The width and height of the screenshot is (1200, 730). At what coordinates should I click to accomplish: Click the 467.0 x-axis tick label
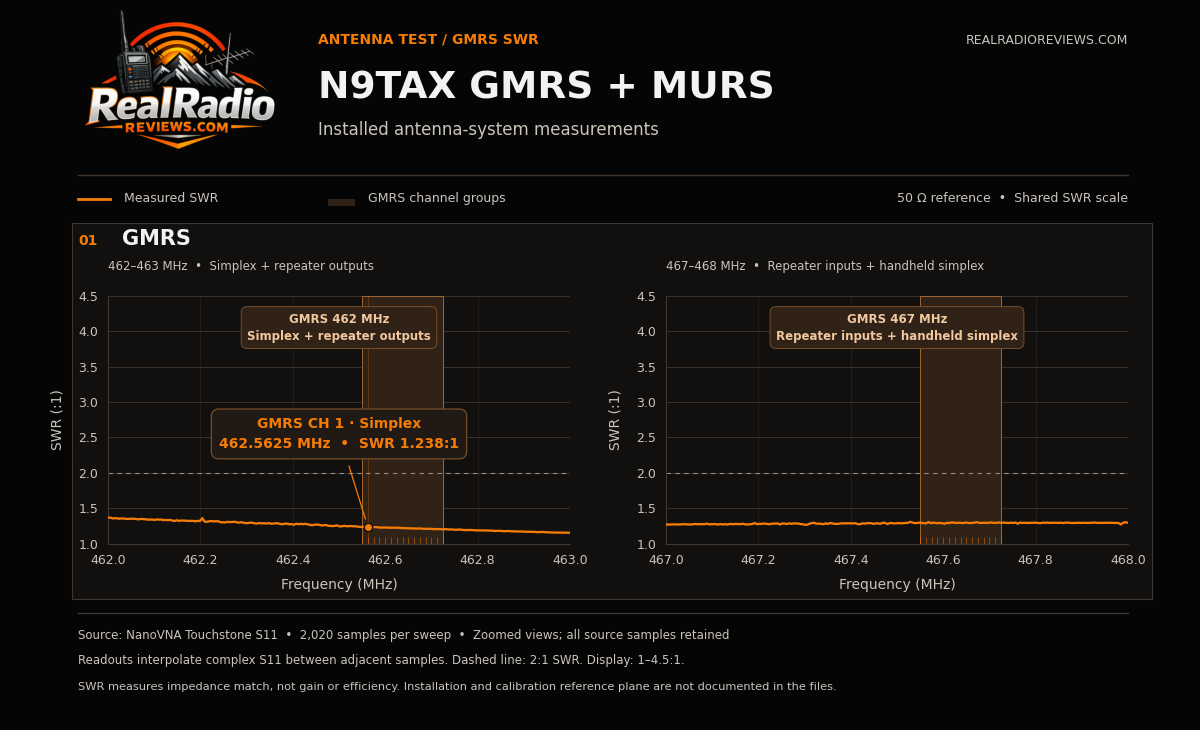tap(666, 560)
